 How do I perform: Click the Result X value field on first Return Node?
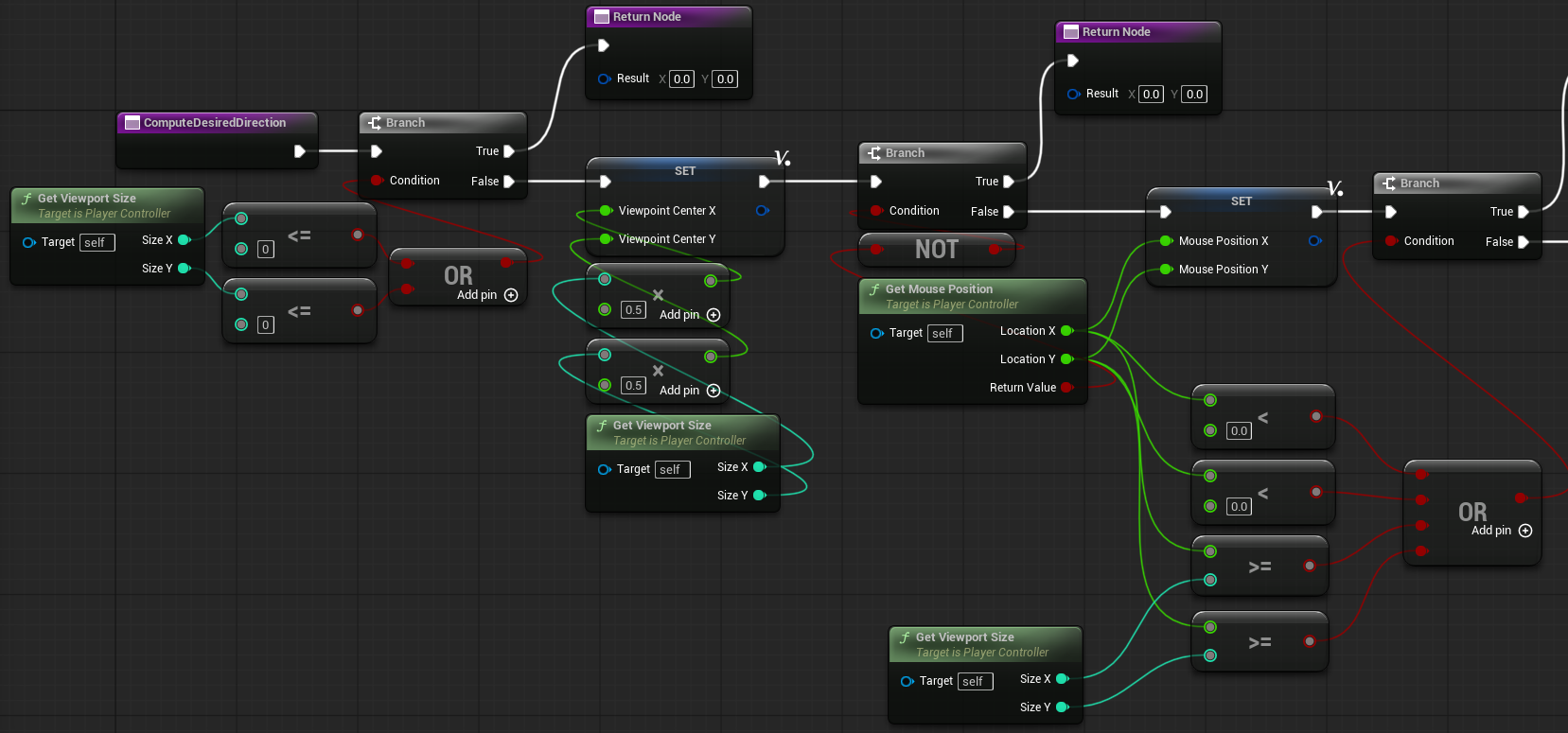point(681,79)
